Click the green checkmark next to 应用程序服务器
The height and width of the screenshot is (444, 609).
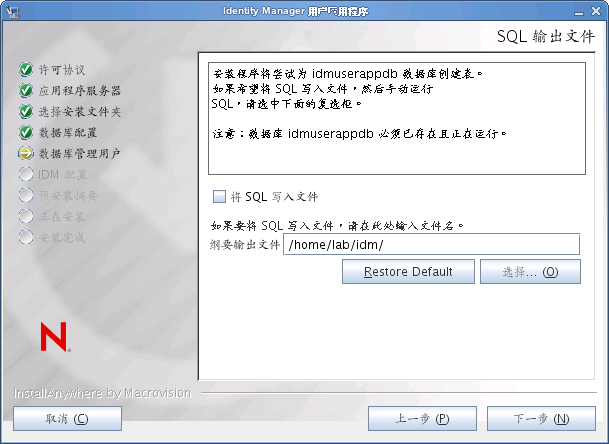point(26,91)
